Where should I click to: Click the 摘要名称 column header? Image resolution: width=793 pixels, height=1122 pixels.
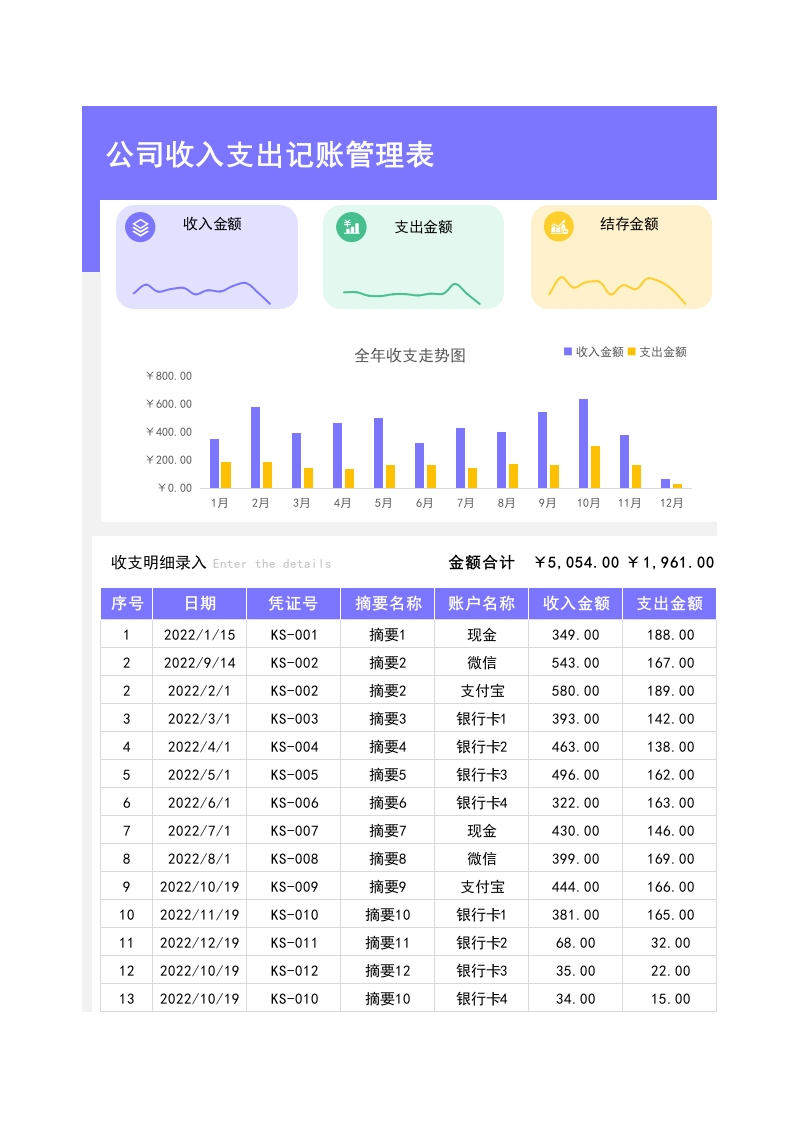387,604
